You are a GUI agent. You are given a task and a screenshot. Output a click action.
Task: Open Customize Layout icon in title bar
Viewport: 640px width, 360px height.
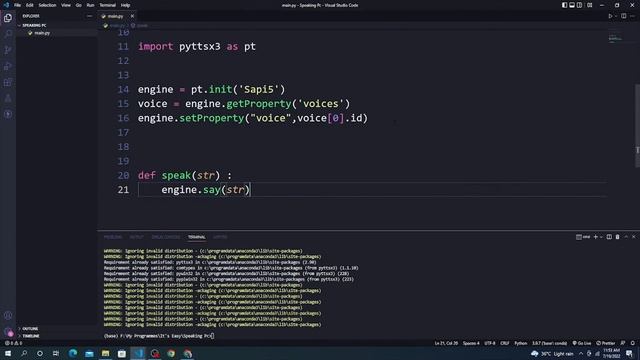[x=590, y=5]
